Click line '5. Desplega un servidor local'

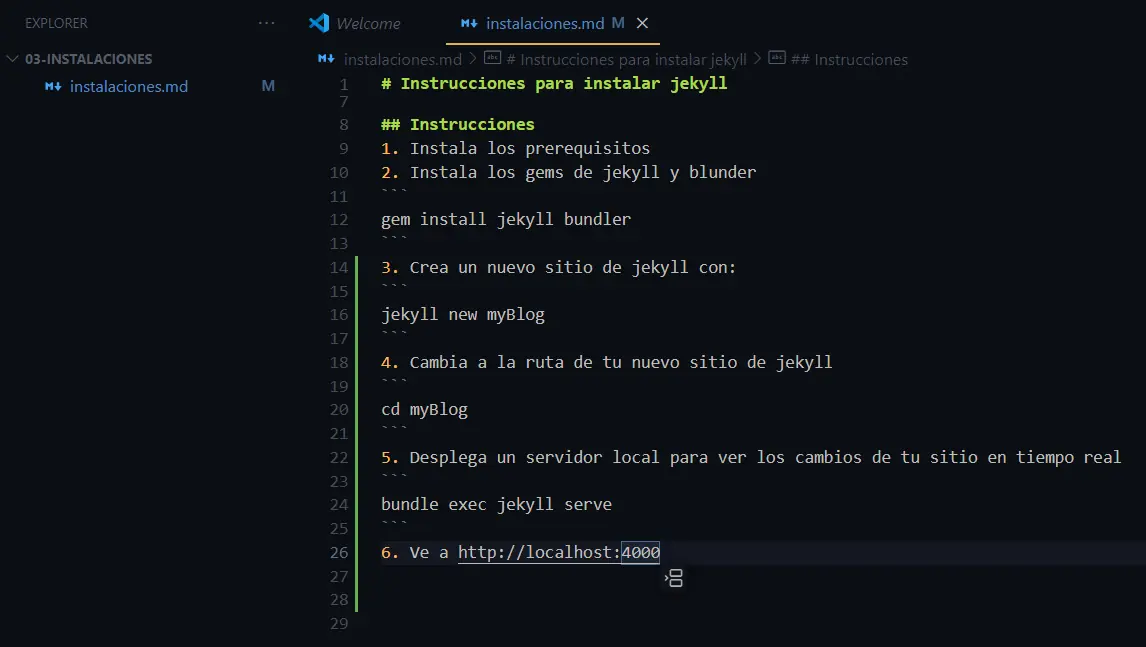click(x=751, y=458)
